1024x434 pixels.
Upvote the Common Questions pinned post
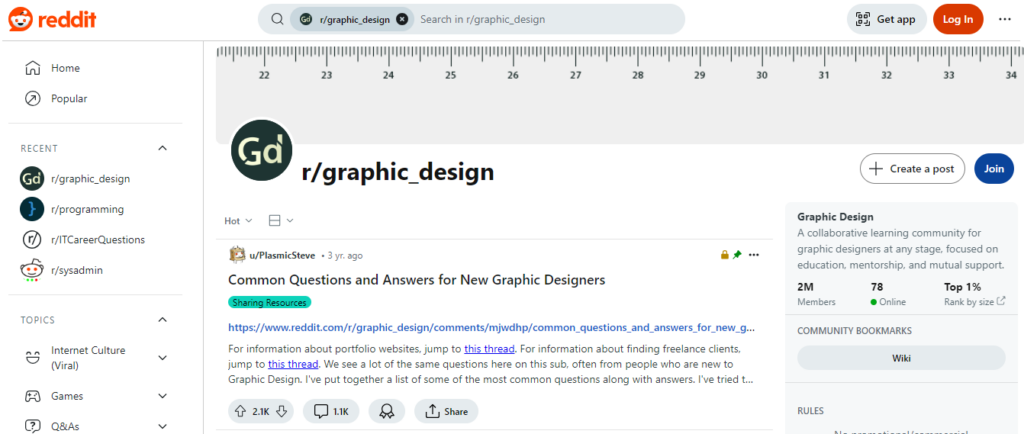pyautogui.click(x=240, y=411)
